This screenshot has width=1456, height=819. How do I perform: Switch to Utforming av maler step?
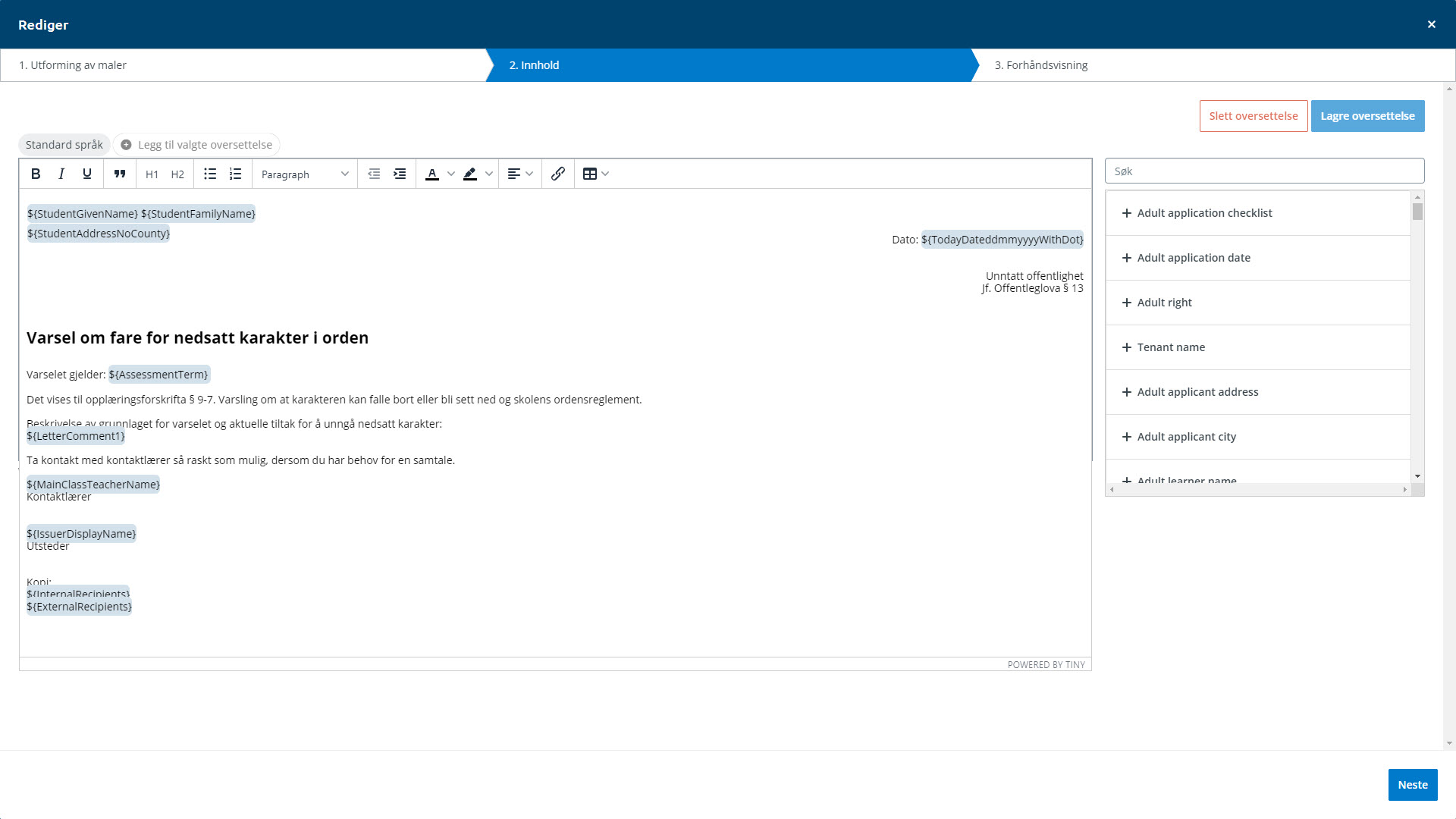click(x=73, y=65)
